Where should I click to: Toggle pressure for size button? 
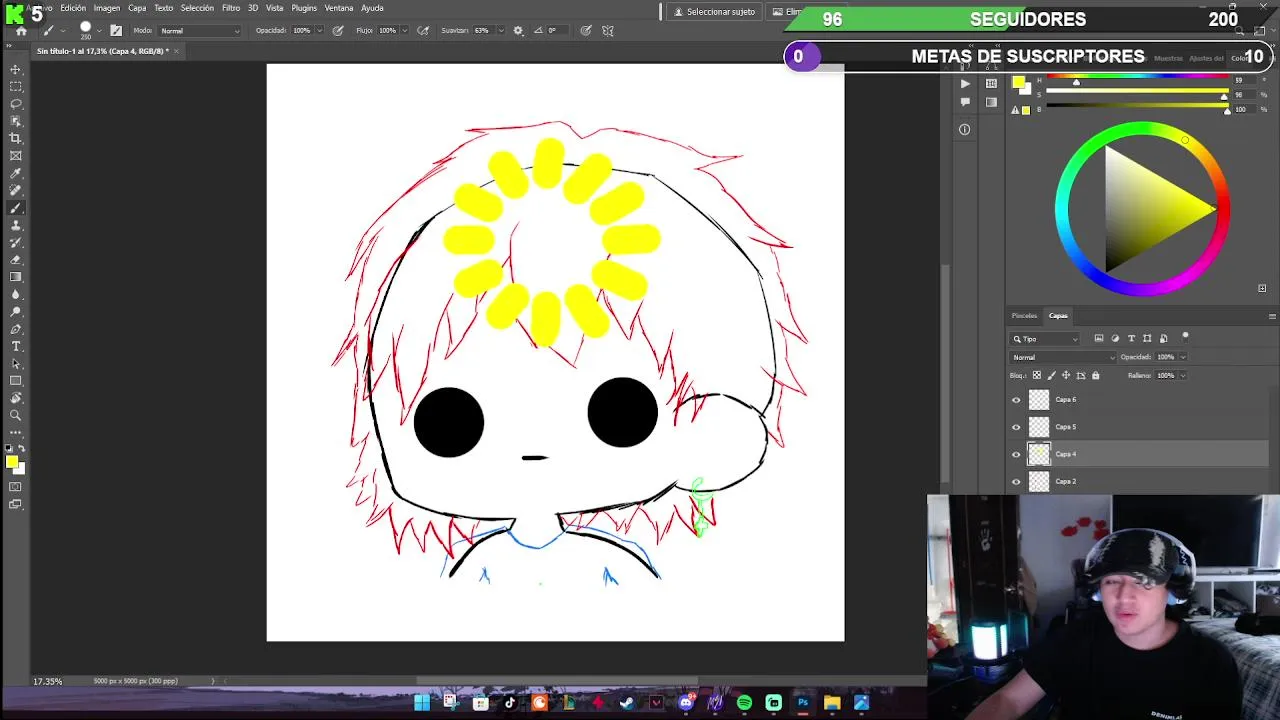[585, 30]
